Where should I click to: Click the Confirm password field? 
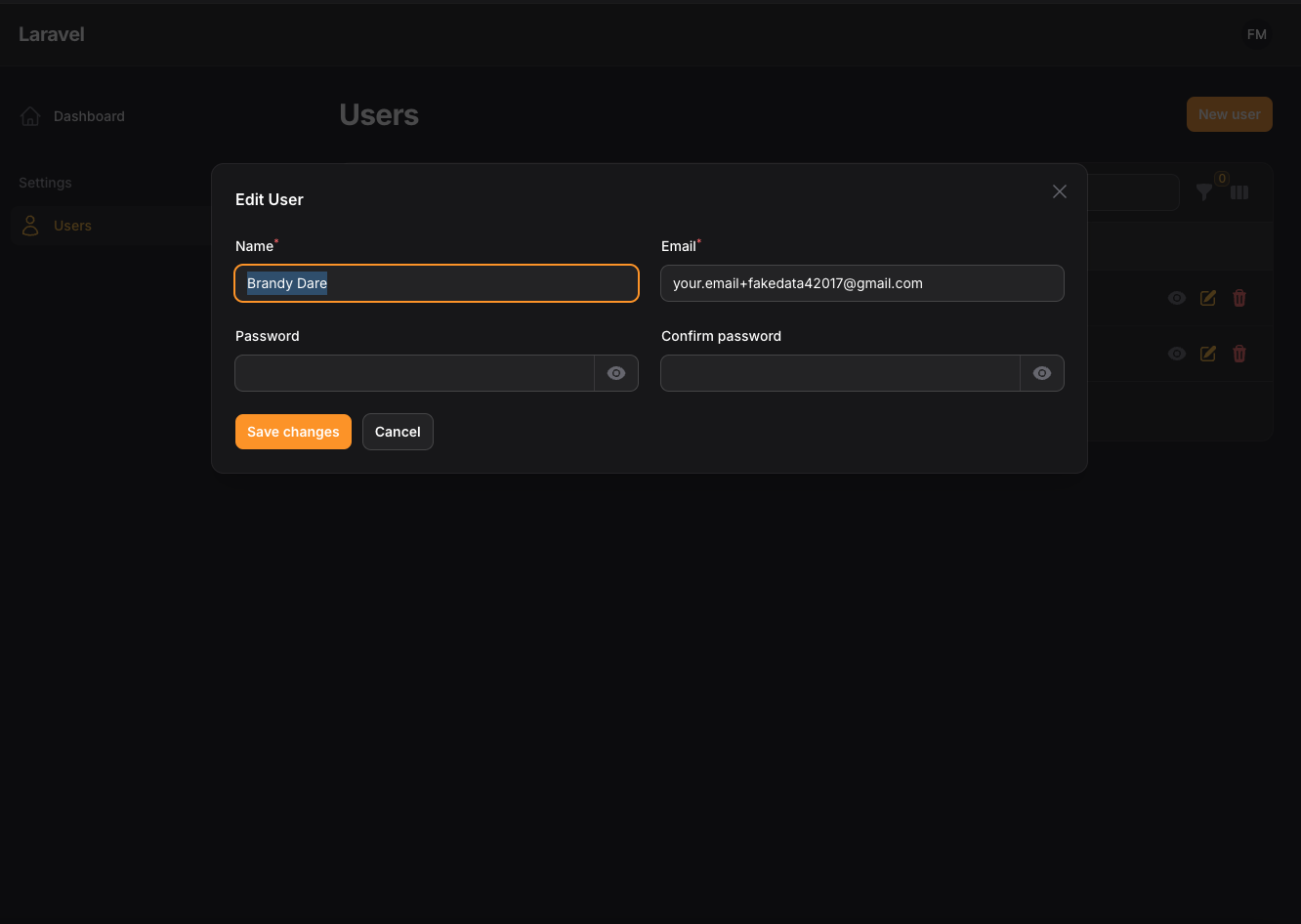pyautogui.click(x=841, y=373)
